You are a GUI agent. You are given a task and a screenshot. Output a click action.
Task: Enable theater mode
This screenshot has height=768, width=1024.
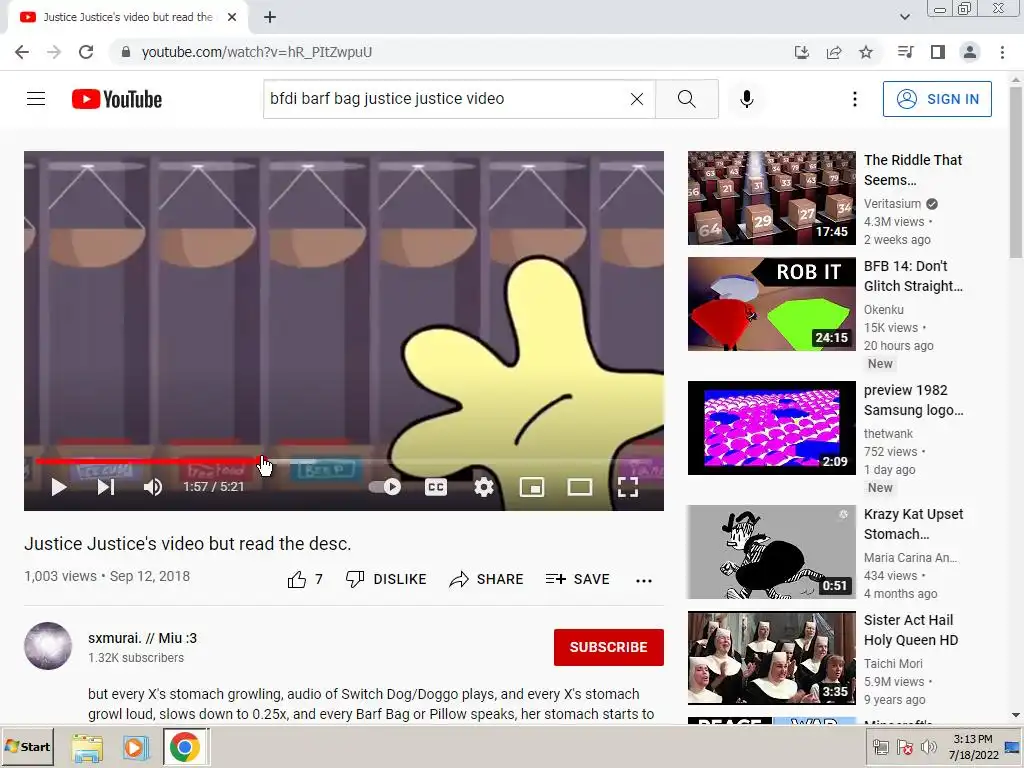580,487
